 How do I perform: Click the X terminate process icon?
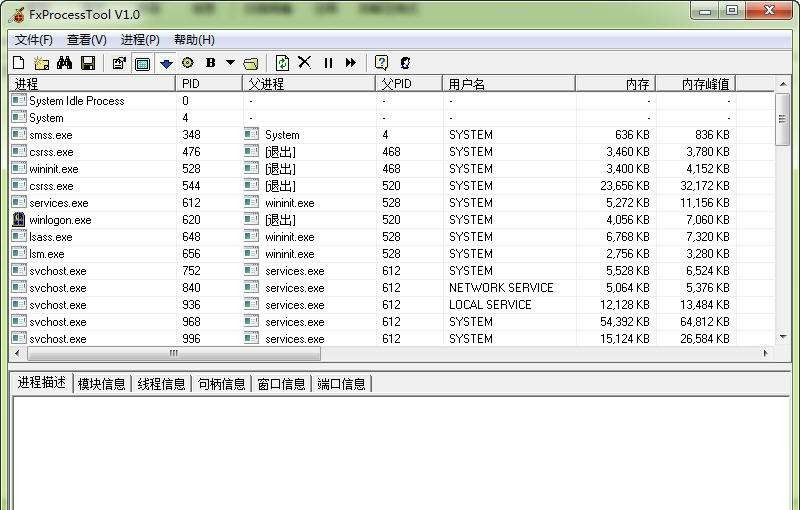[x=305, y=62]
